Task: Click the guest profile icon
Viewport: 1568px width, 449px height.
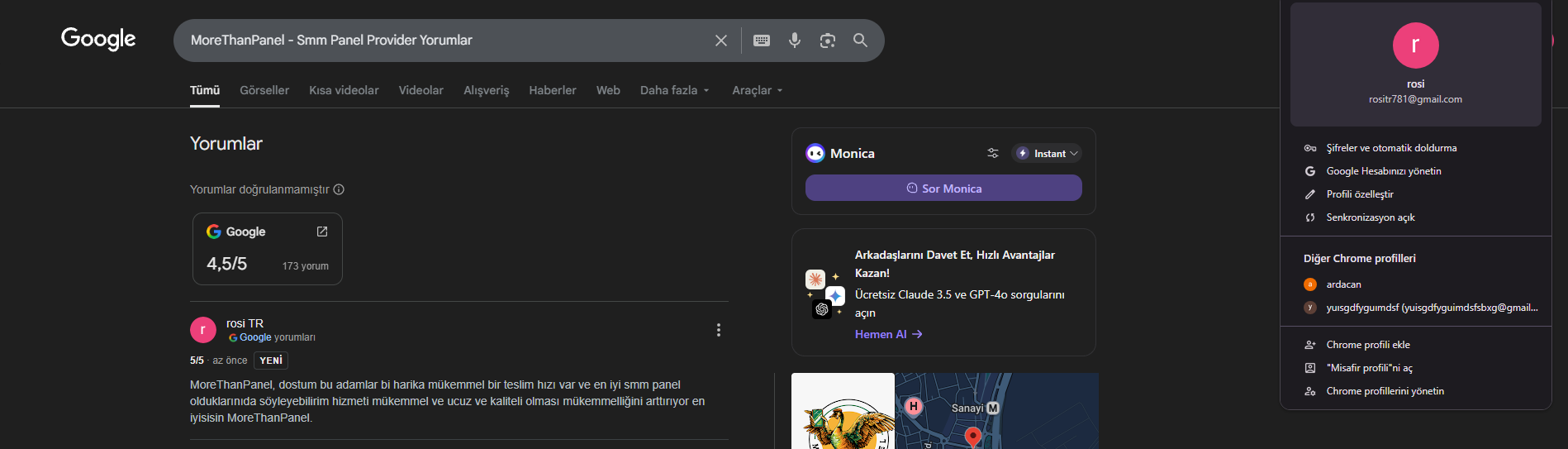Action: [1310, 368]
